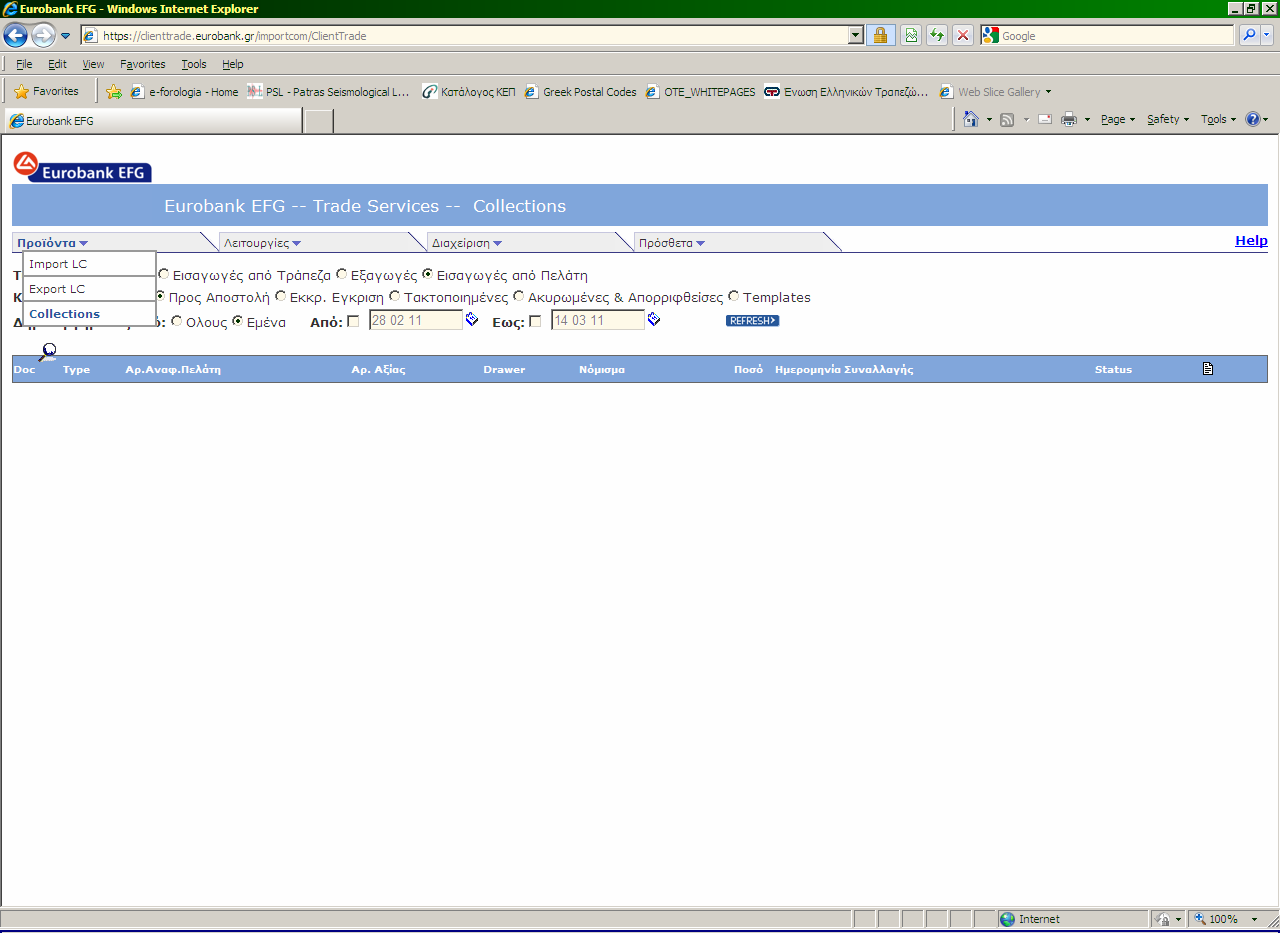Image resolution: width=1280 pixels, height=933 pixels.
Task: Click the blue search magnifier button
Action: [x=1249, y=36]
